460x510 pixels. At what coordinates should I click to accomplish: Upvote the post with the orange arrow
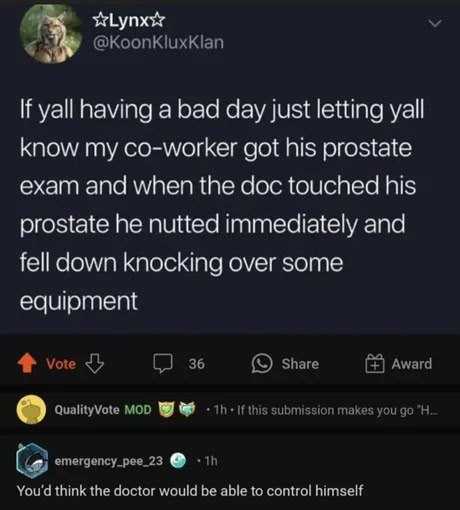click(x=27, y=363)
